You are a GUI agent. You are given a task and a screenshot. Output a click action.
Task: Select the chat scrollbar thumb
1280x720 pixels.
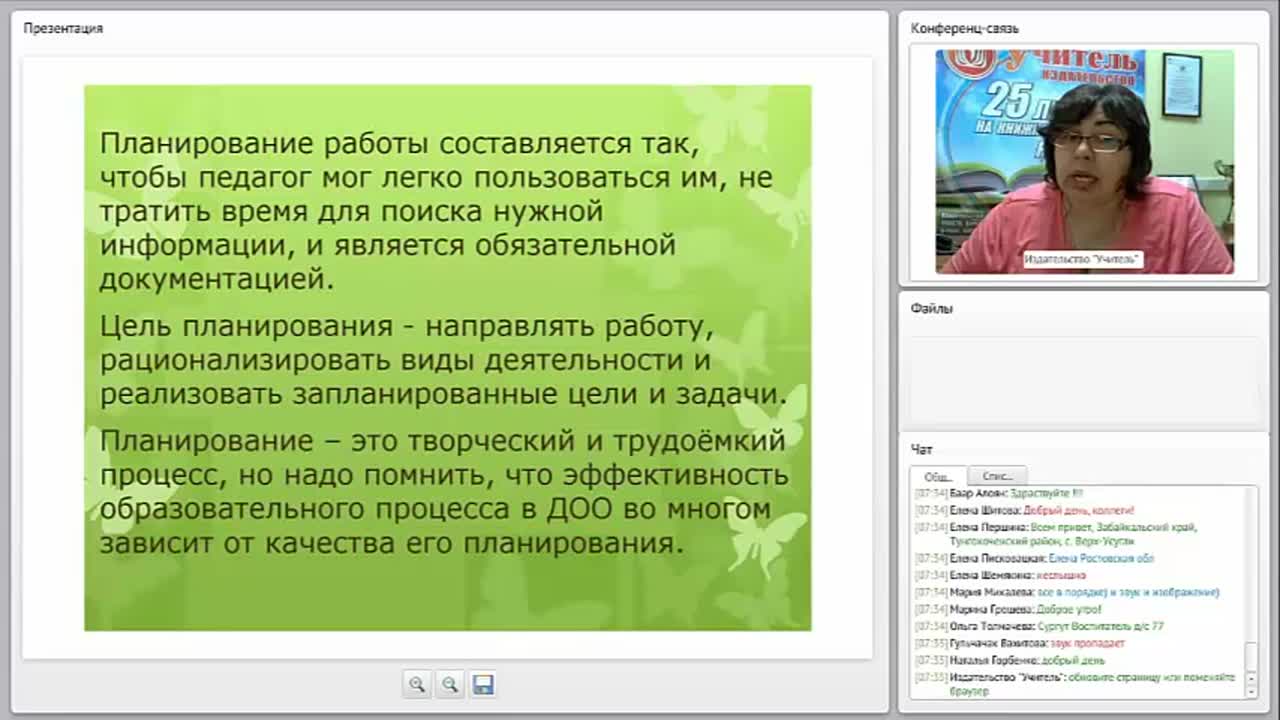1250,659
